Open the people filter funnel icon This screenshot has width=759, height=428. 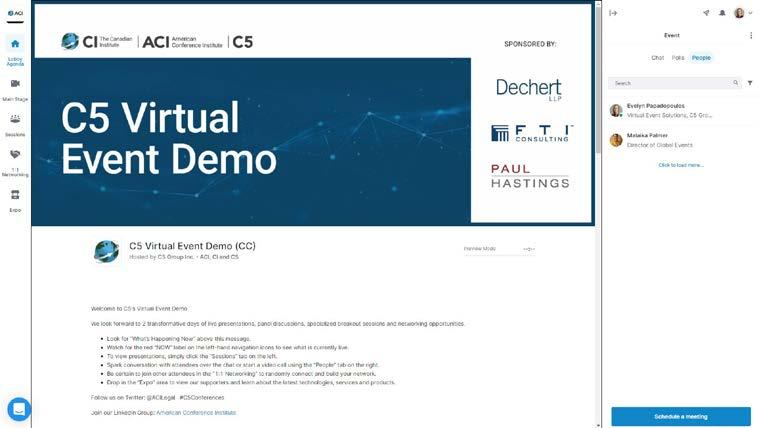[750, 83]
